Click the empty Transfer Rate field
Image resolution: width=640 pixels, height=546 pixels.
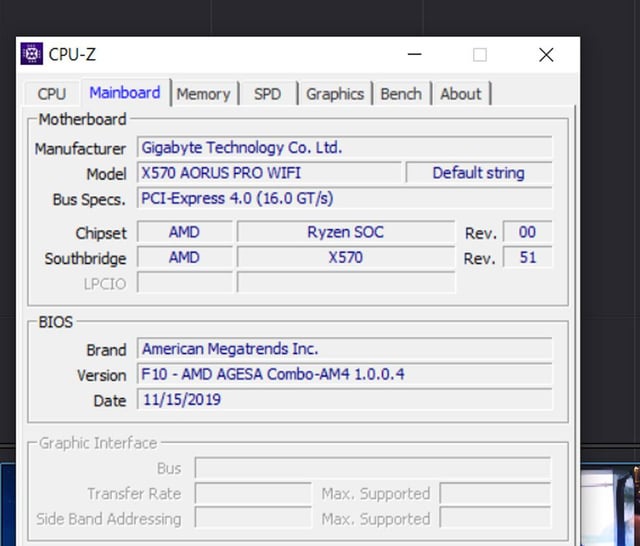coord(253,493)
